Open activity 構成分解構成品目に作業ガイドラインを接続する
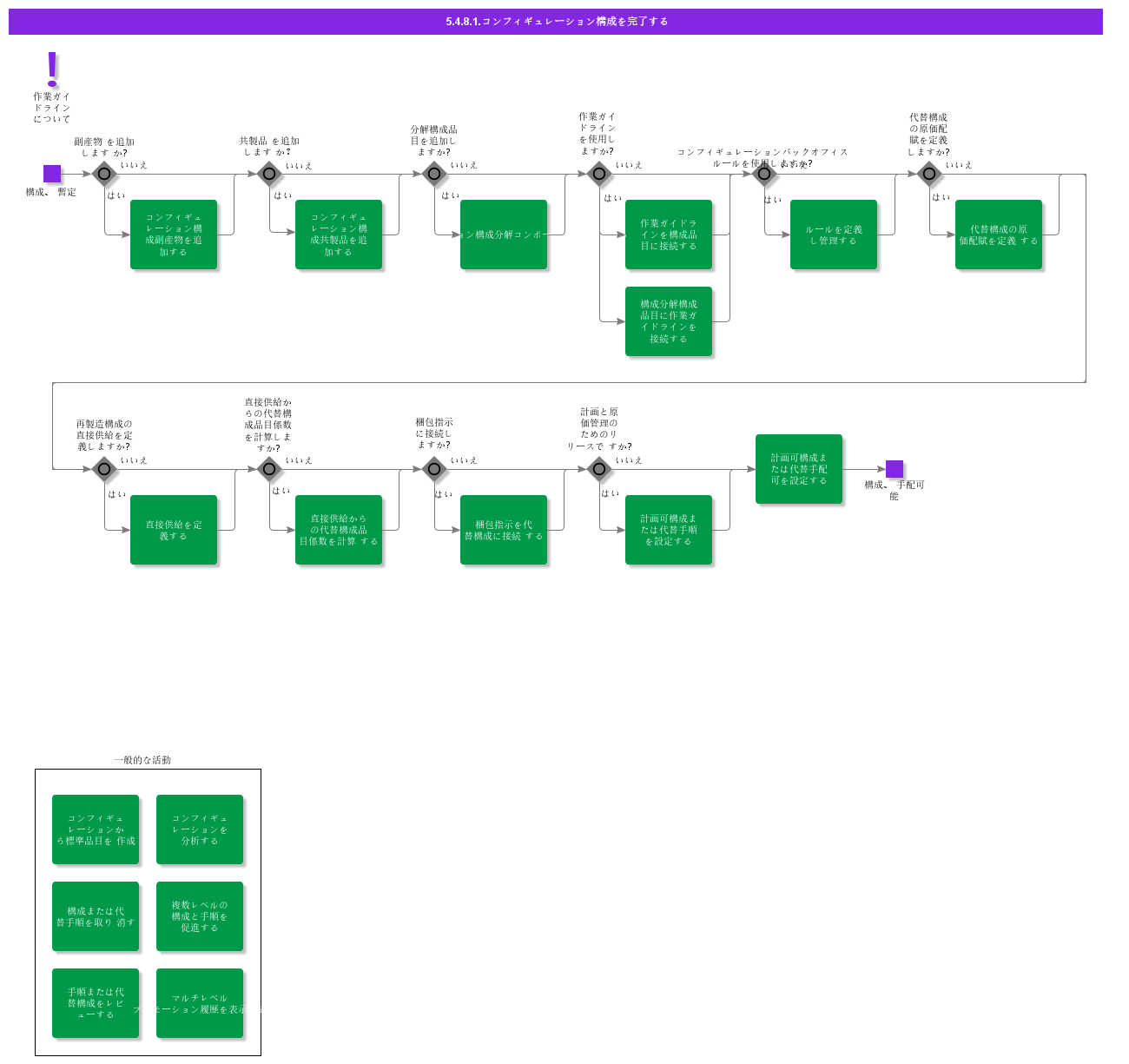1129x1064 pixels. [669, 321]
